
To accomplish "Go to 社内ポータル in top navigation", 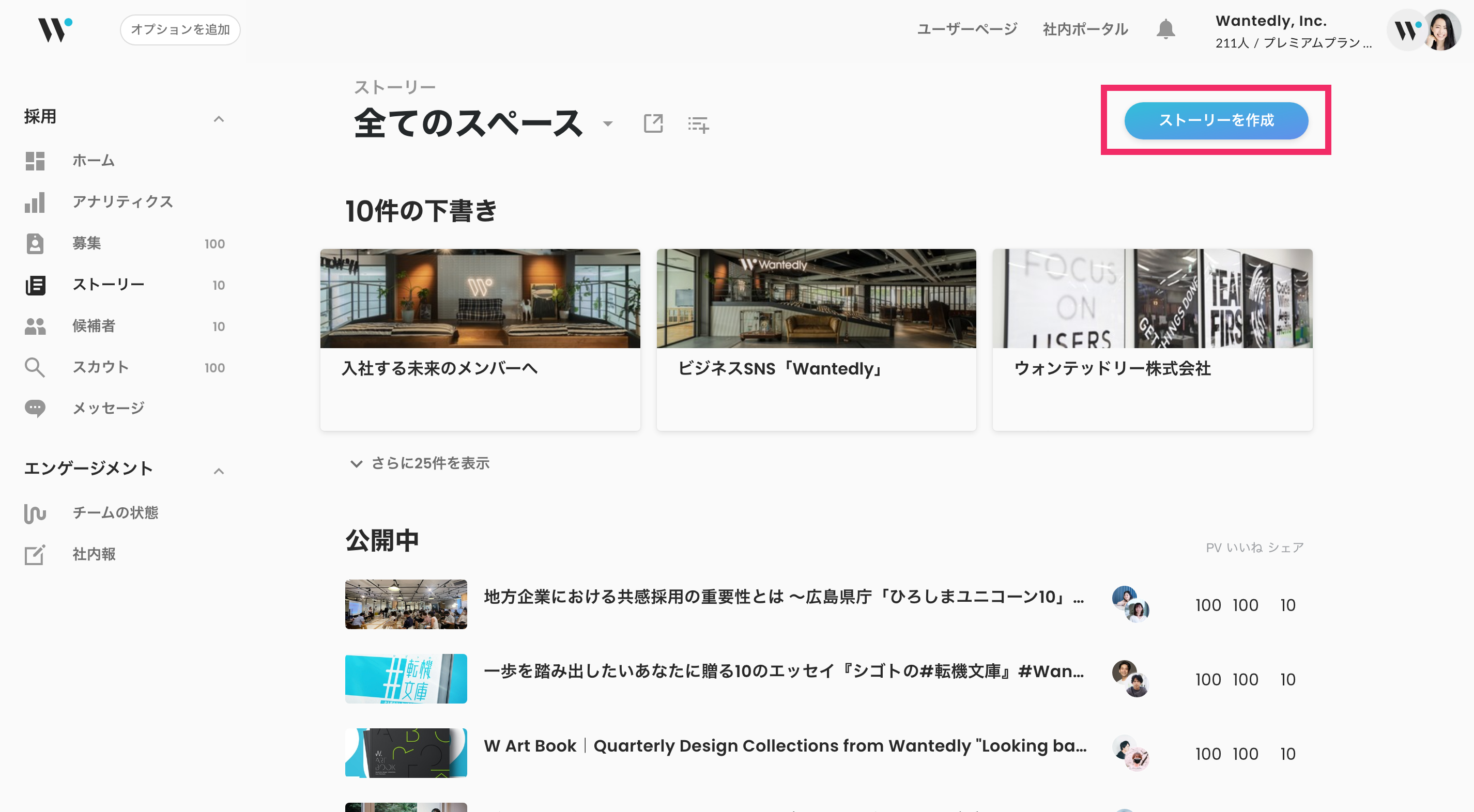I will tap(1085, 29).
